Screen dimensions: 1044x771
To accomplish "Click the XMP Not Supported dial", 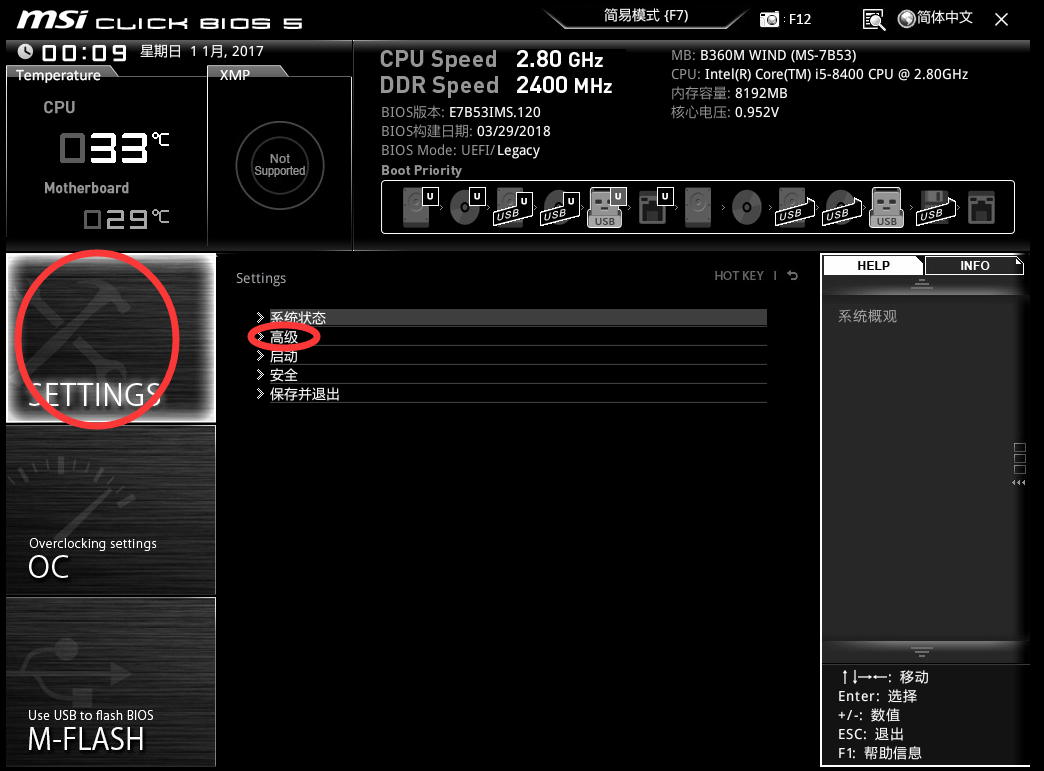I will pyautogui.click(x=280, y=164).
